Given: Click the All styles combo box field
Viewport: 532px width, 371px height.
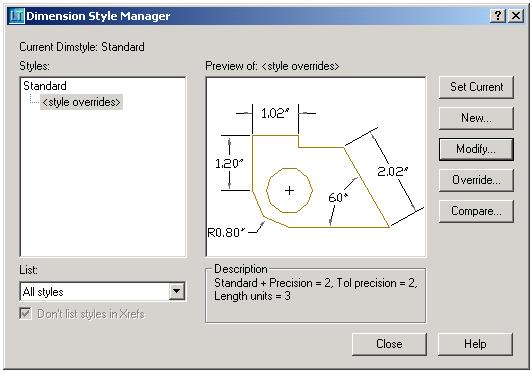Looking at the screenshot, I should point(102,292).
